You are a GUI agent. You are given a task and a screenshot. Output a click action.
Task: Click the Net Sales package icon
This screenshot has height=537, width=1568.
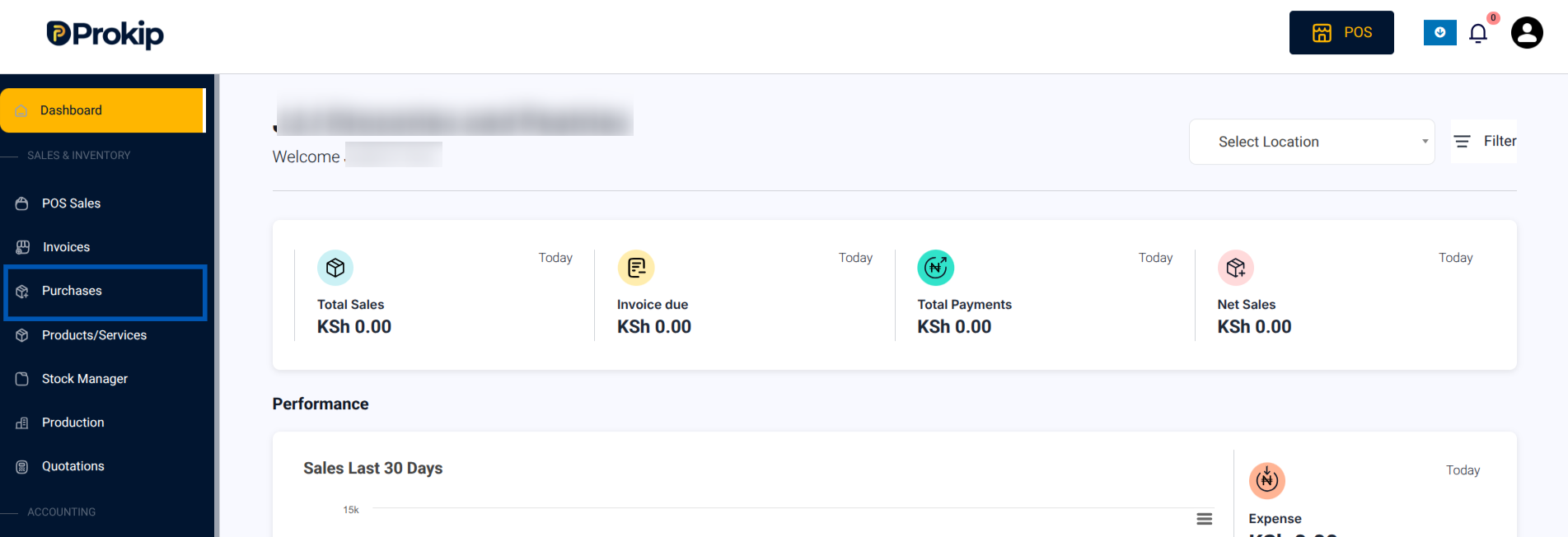point(1236,268)
